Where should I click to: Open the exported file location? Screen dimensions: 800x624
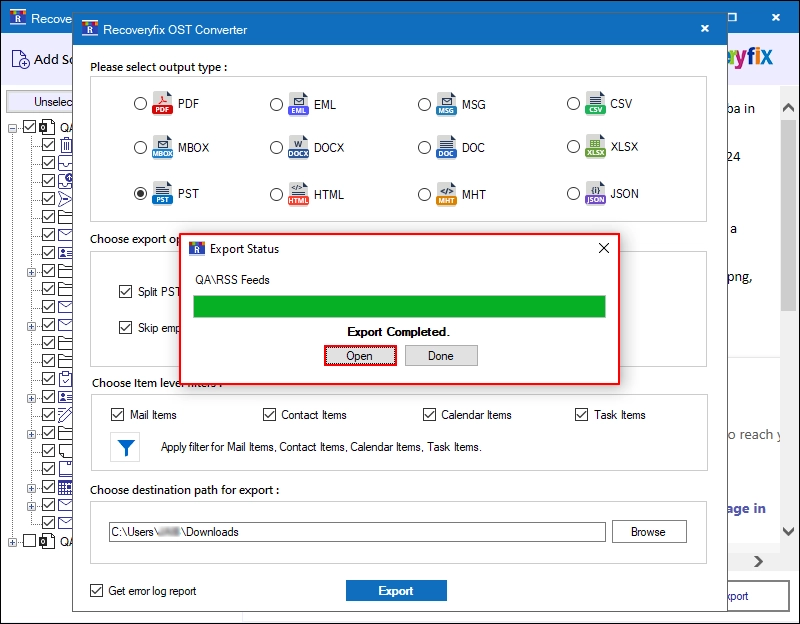point(360,356)
